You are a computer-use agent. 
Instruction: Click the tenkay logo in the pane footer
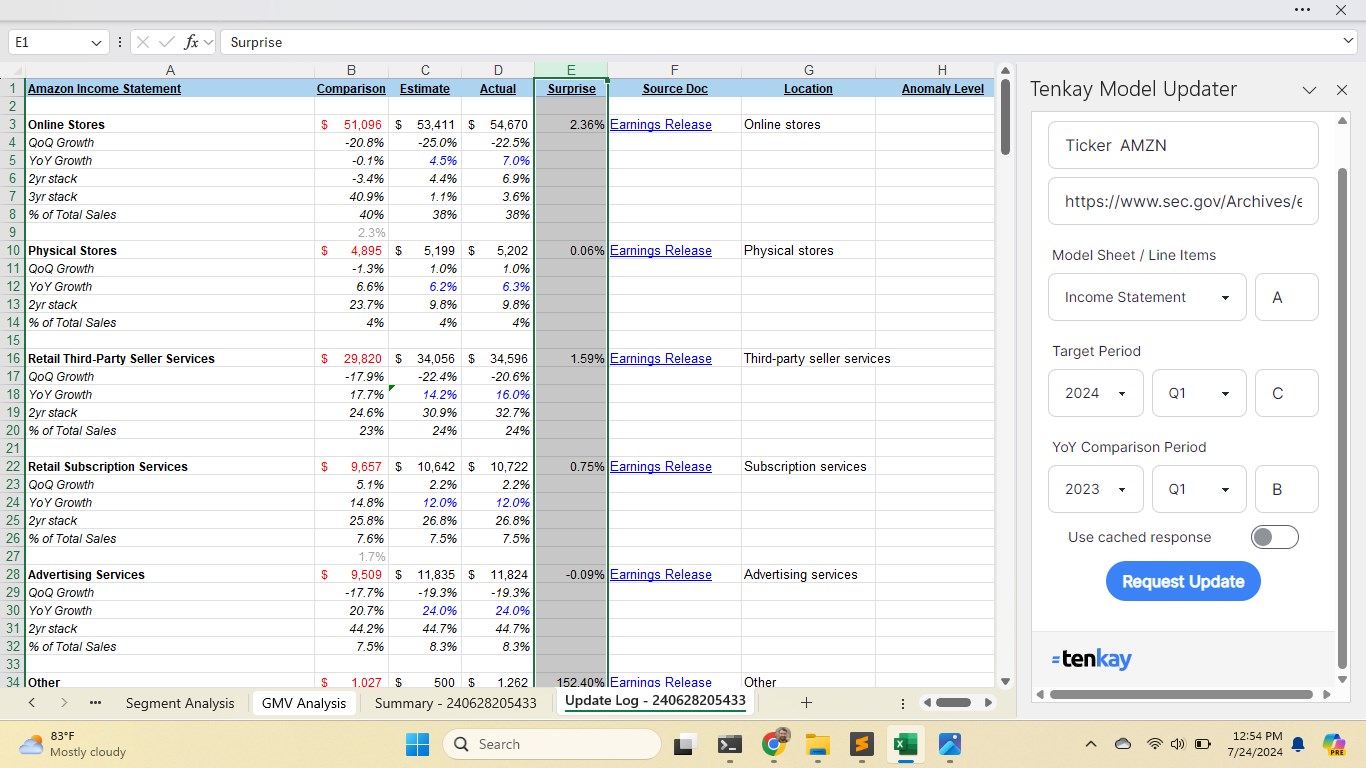click(x=1092, y=659)
